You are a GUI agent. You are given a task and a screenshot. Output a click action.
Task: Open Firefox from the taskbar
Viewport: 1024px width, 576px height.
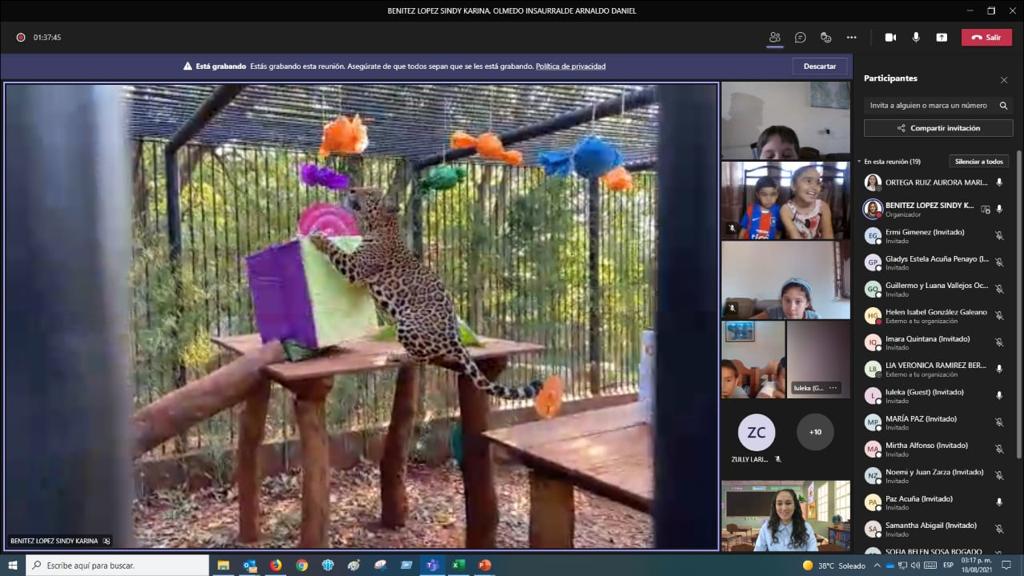pos(276,565)
